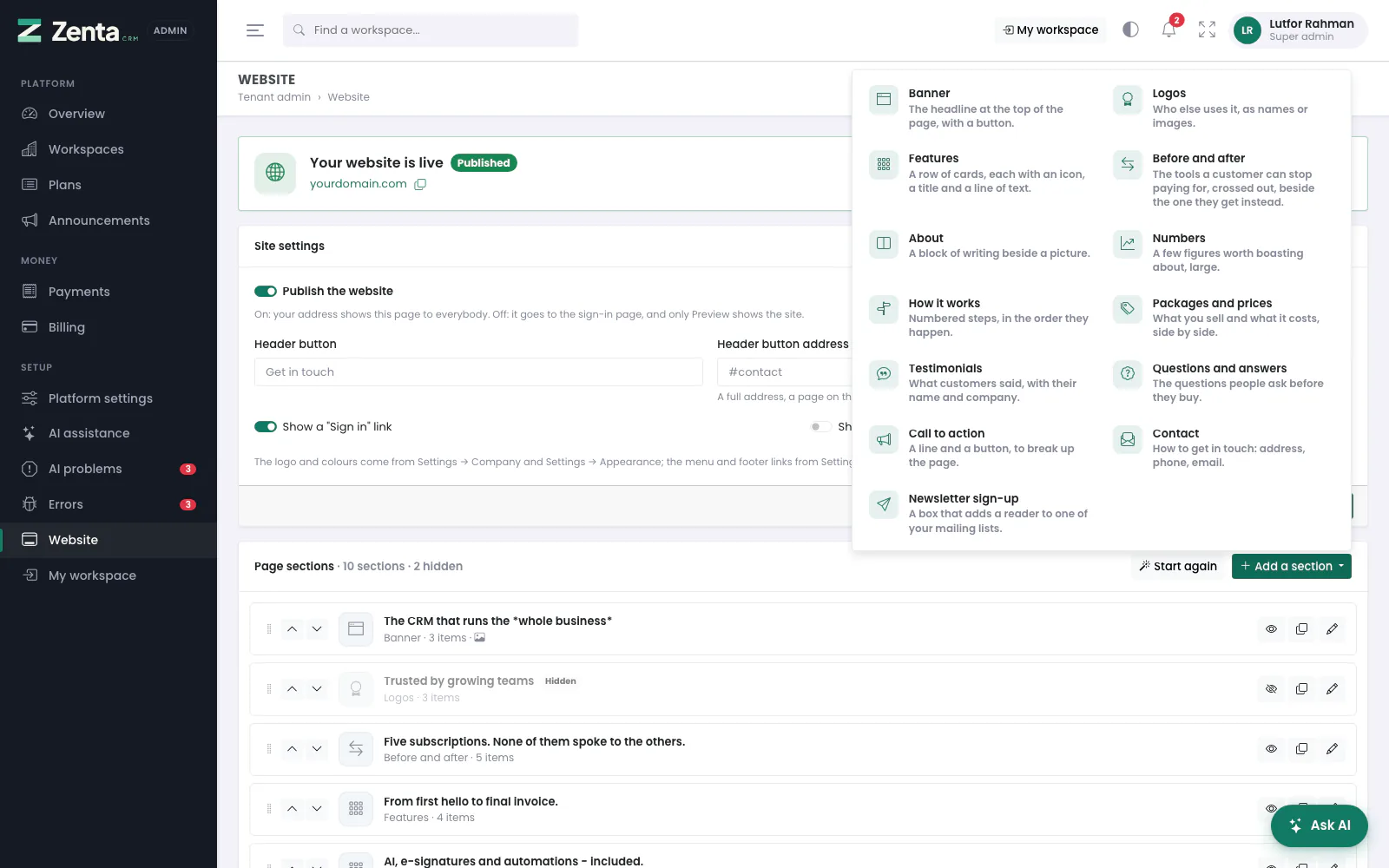Image resolution: width=1389 pixels, height=868 pixels.
Task: Choose Testimonials section type
Action: (x=980, y=383)
